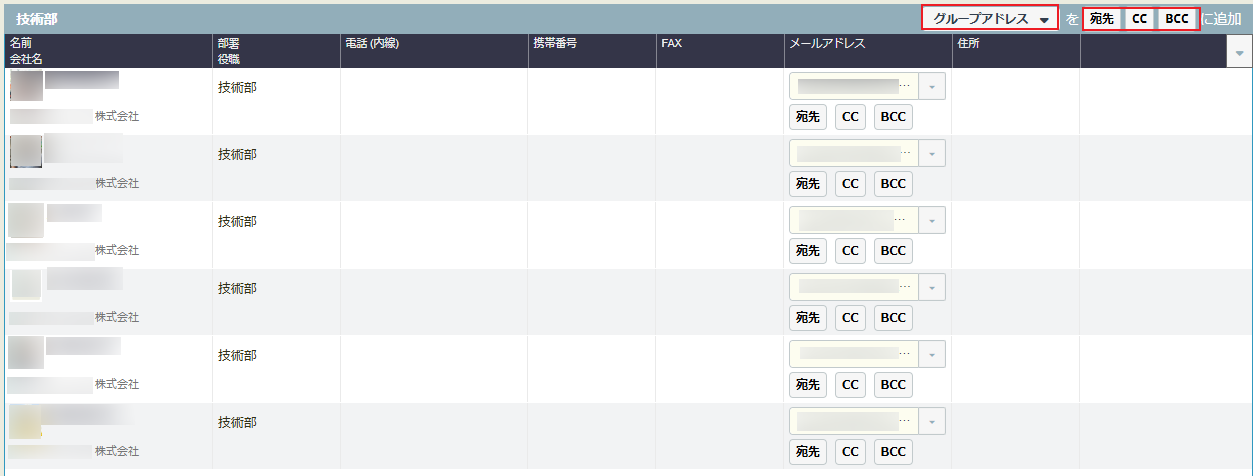Click BCC button in the last contact row
The image size is (1253, 476).
[893, 452]
